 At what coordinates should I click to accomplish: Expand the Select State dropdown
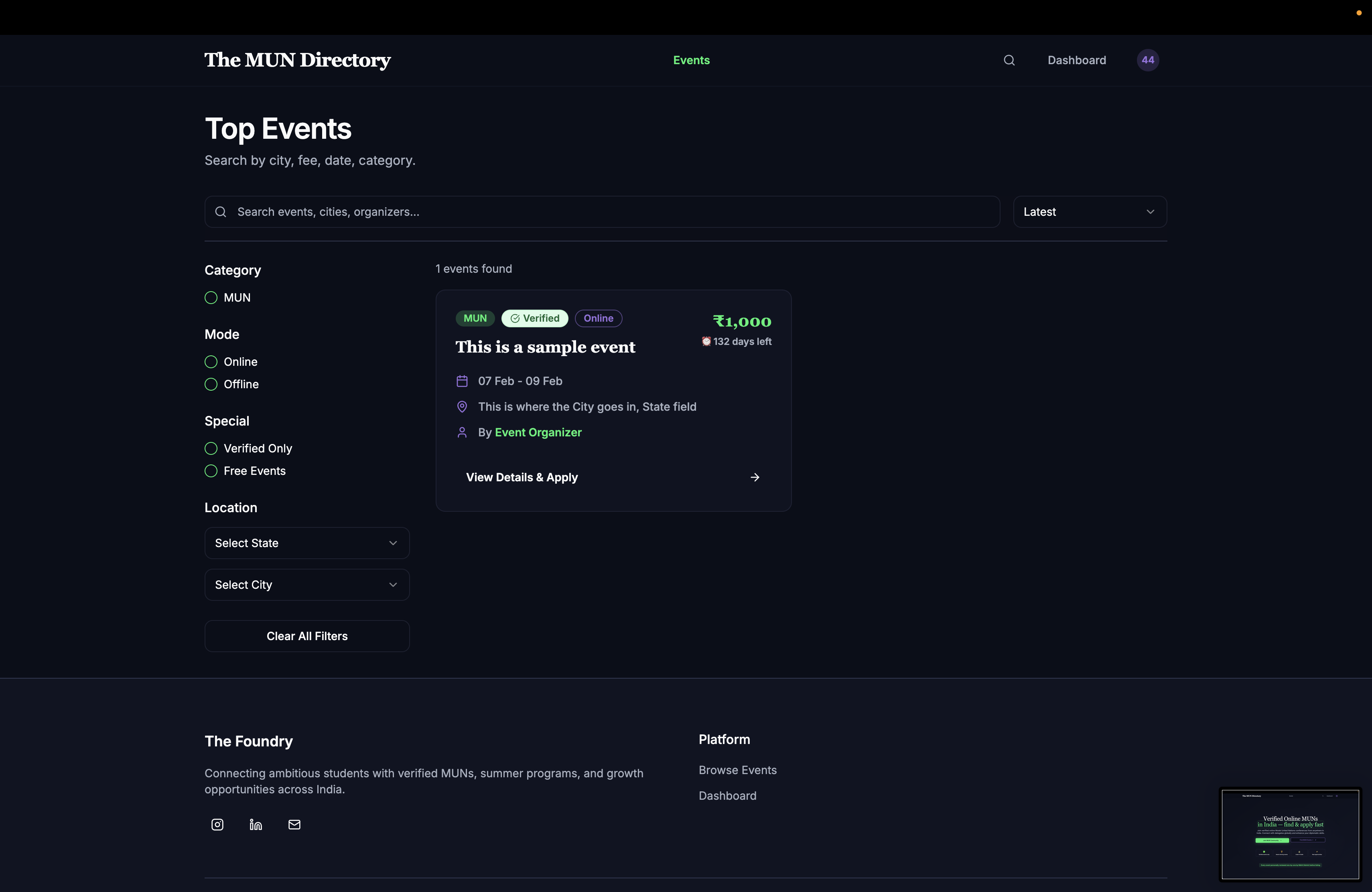pos(306,543)
